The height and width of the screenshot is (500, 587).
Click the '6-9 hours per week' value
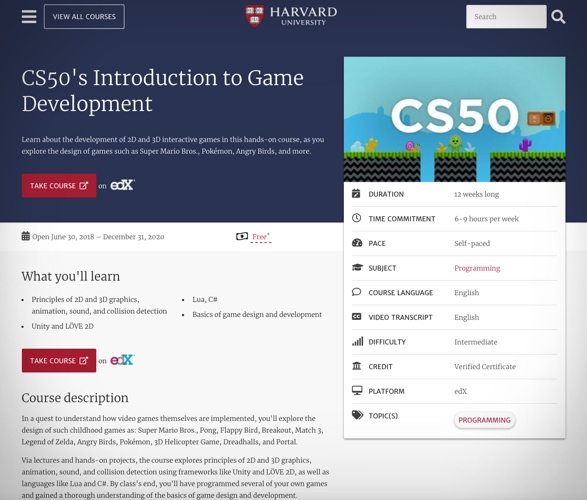click(486, 219)
